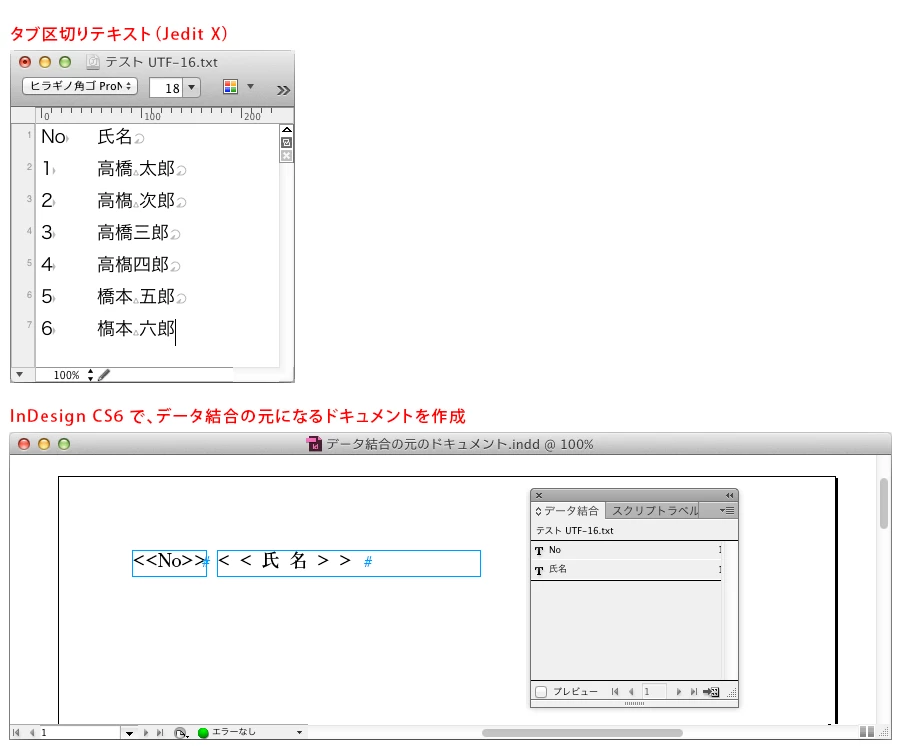Image resolution: width=900 pixels, height=752 pixels.
Task: Close the データ結合 panel with its X
Action: click(539, 495)
